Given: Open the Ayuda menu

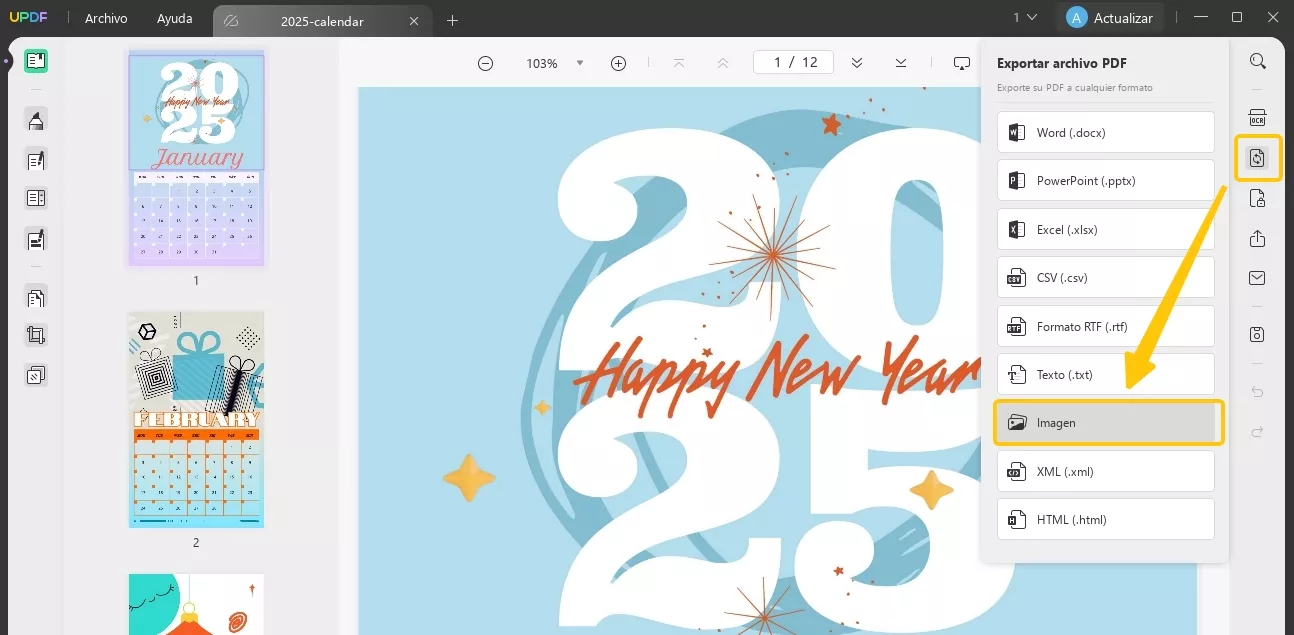Looking at the screenshot, I should 174,18.
